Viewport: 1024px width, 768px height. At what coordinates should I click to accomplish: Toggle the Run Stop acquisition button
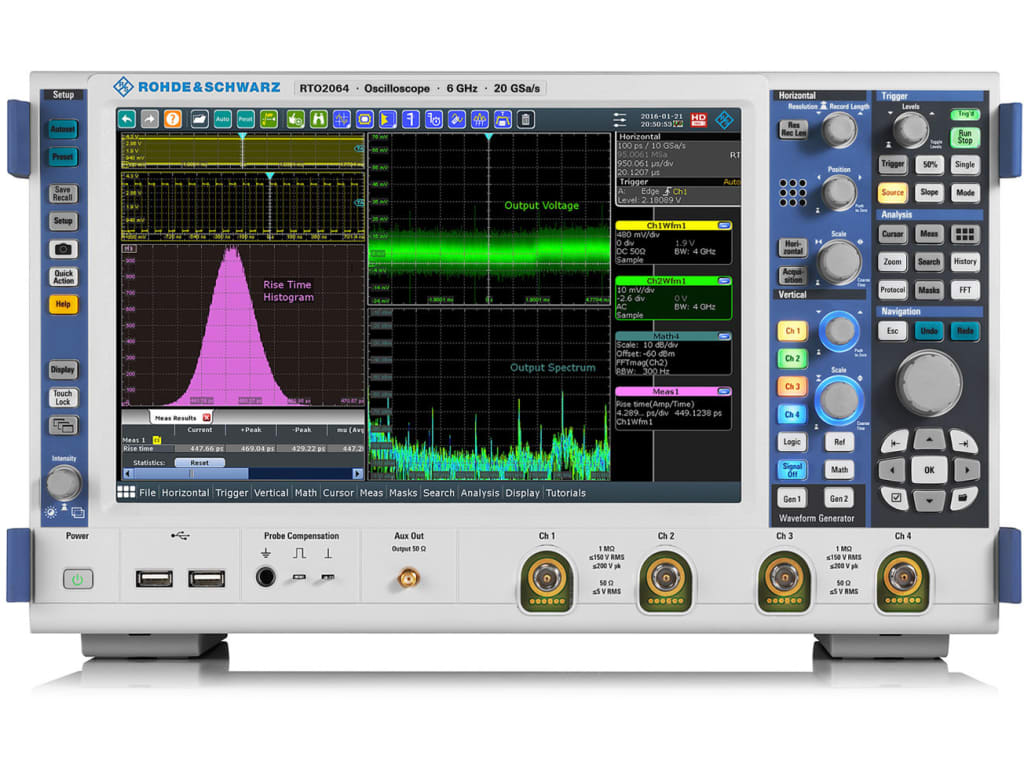point(964,137)
